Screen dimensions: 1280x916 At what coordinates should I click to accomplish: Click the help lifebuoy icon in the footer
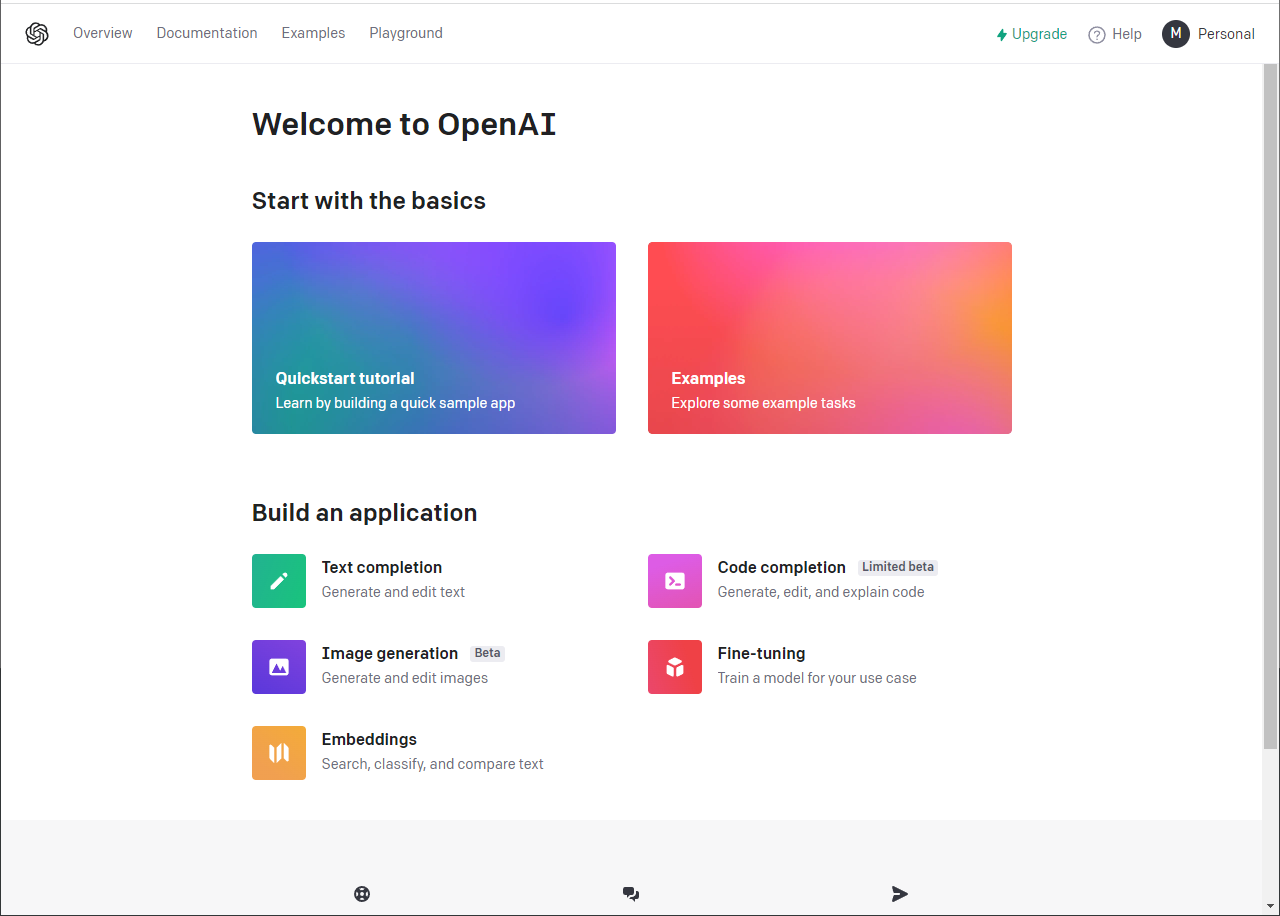coord(362,893)
